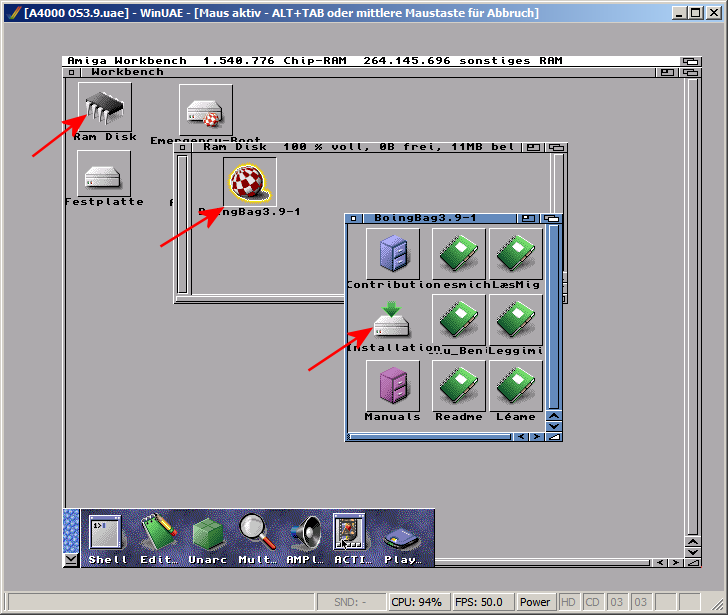Viewport: 728px width, 615px height.
Task: Click the SND status entry
Action: 351,602
